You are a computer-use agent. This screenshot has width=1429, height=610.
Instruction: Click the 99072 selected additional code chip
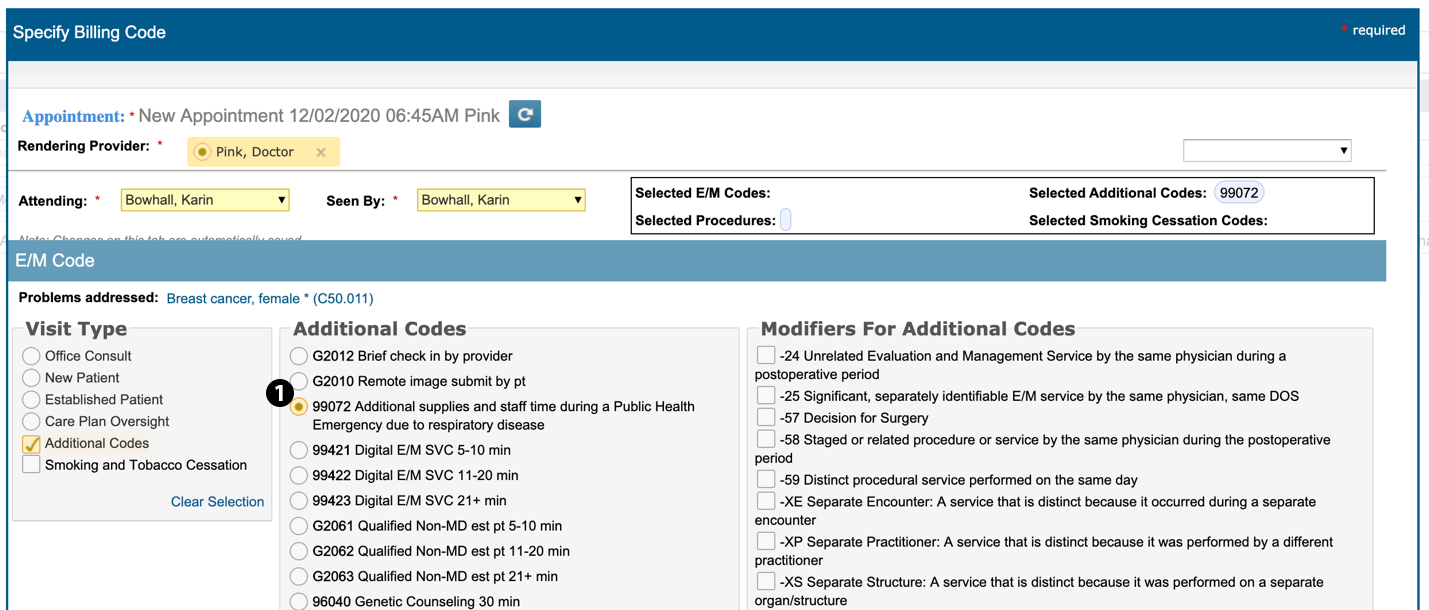coord(1239,193)
